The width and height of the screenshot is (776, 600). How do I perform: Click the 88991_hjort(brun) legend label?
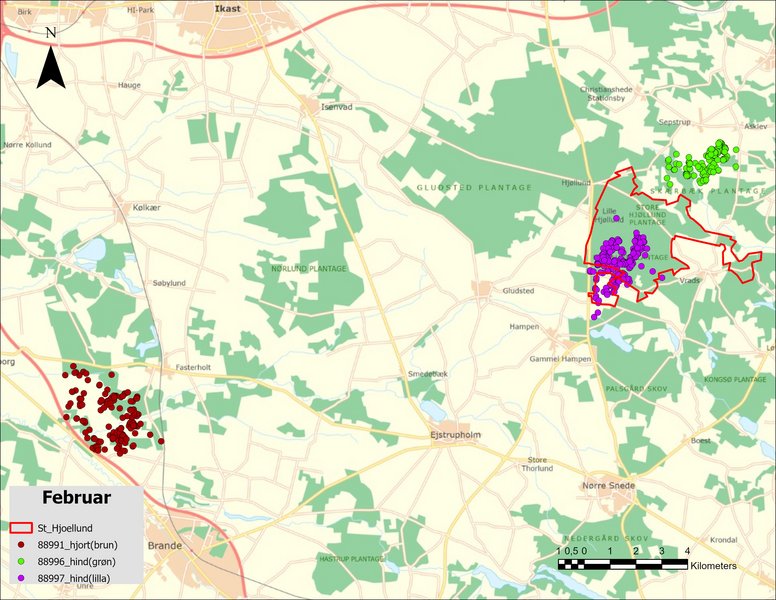coord(79,545)
